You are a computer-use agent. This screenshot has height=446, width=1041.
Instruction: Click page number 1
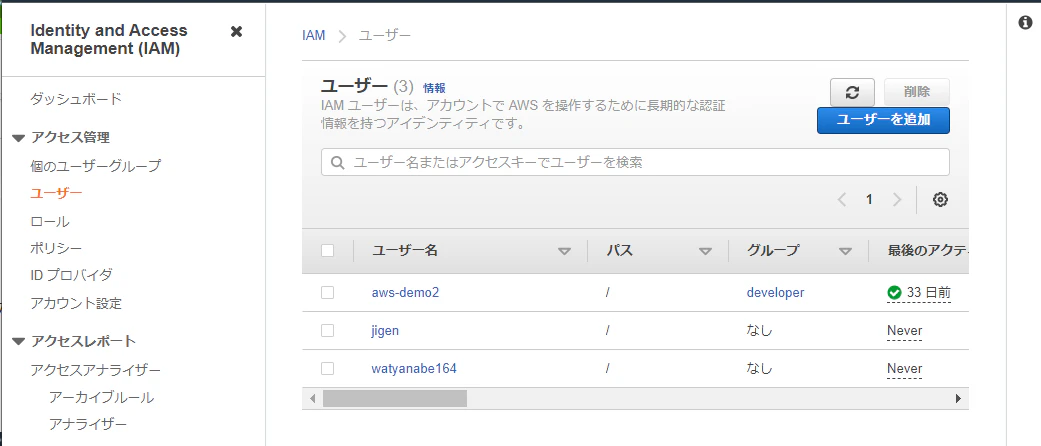(869, 200)
